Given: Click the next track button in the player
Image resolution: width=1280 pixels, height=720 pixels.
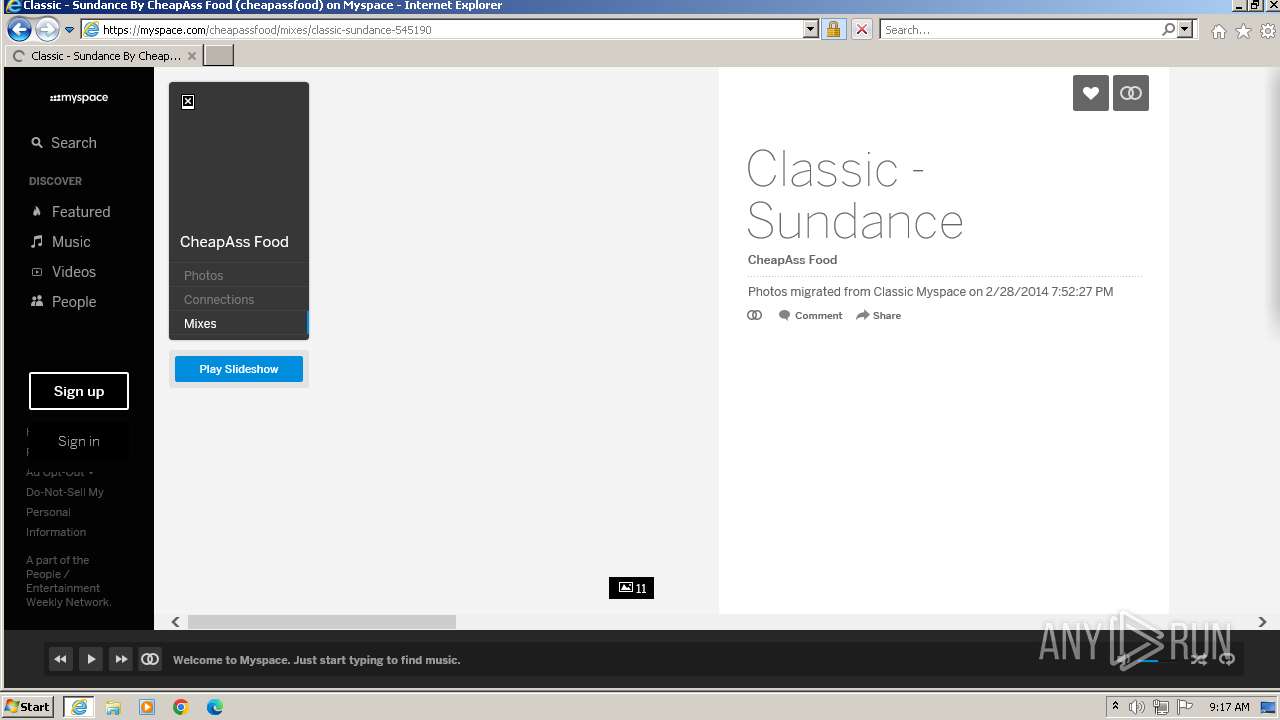Looking at the screenshot, I should pos(121,659).
